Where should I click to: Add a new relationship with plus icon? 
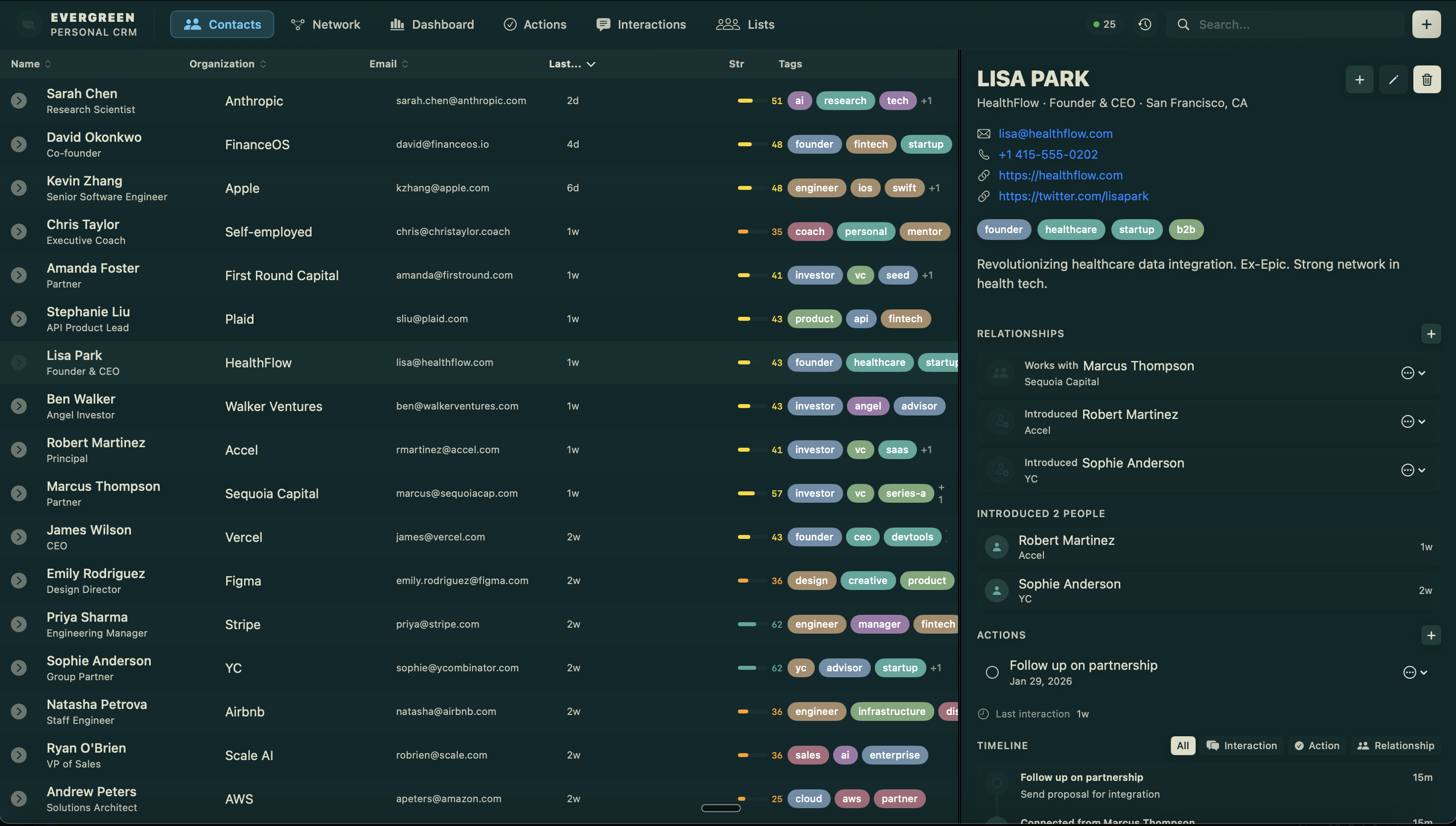coord(1431,334)
